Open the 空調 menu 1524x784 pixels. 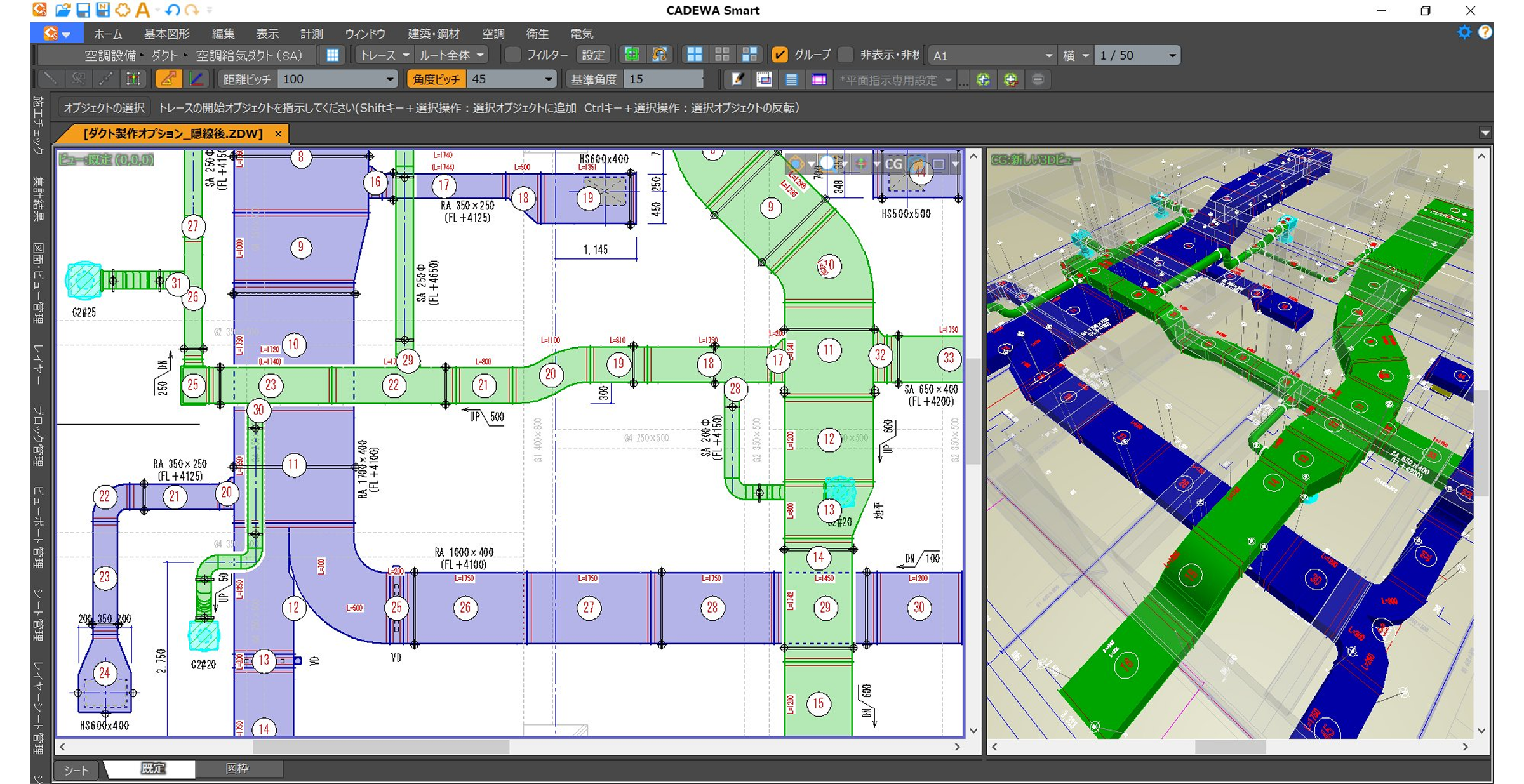(493, 34)
